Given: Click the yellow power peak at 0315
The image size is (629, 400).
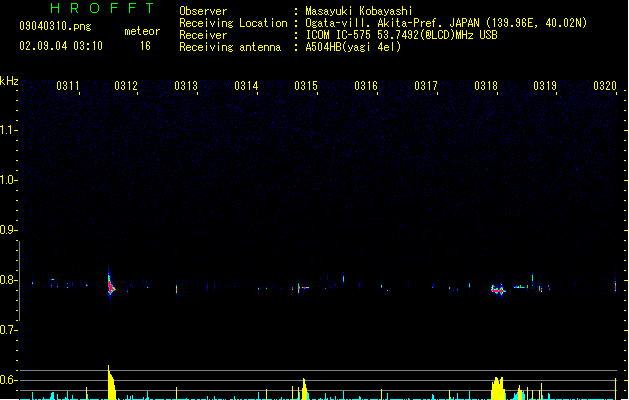Looking at the screenshot, I should point(304,389).
